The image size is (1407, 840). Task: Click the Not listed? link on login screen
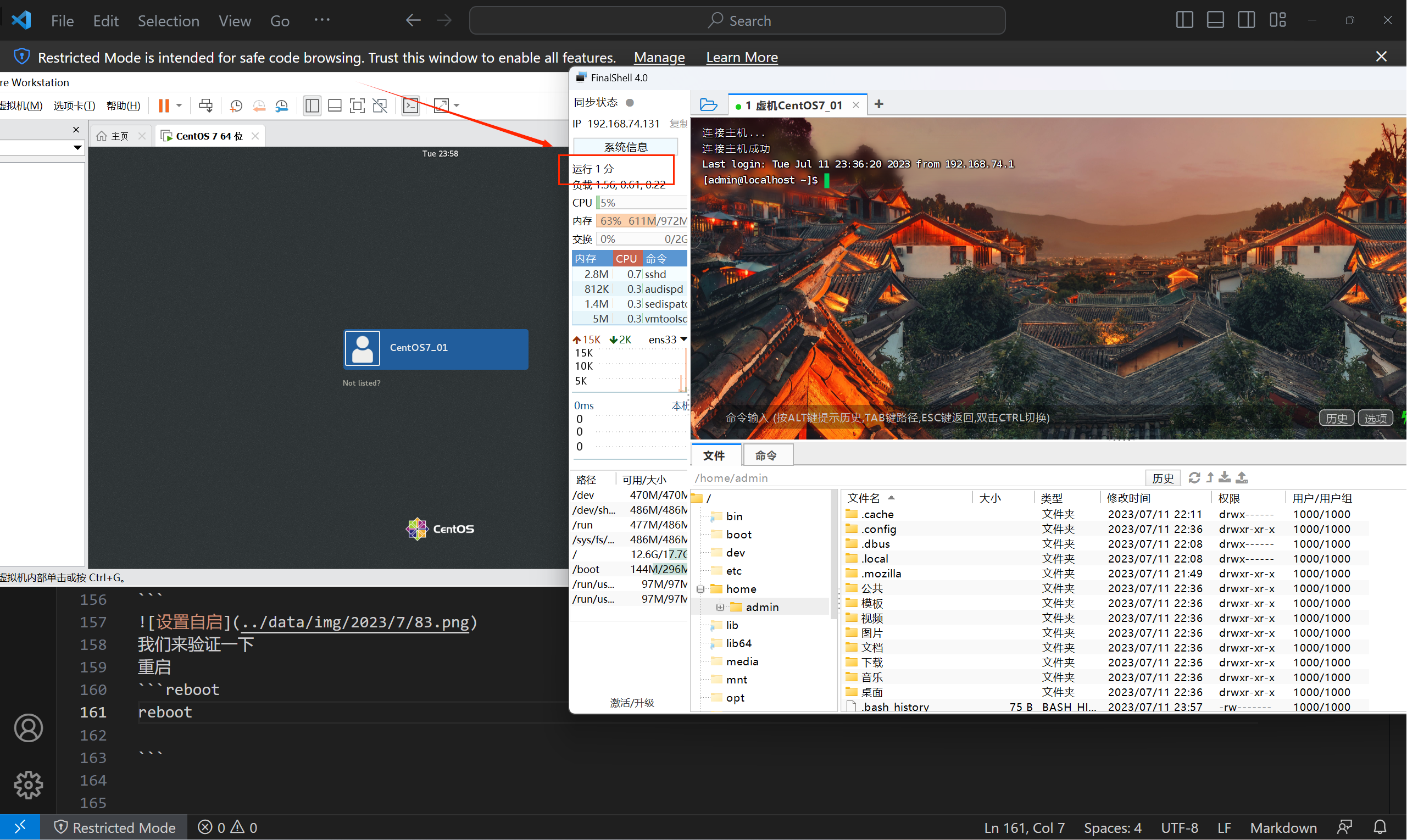361,383
